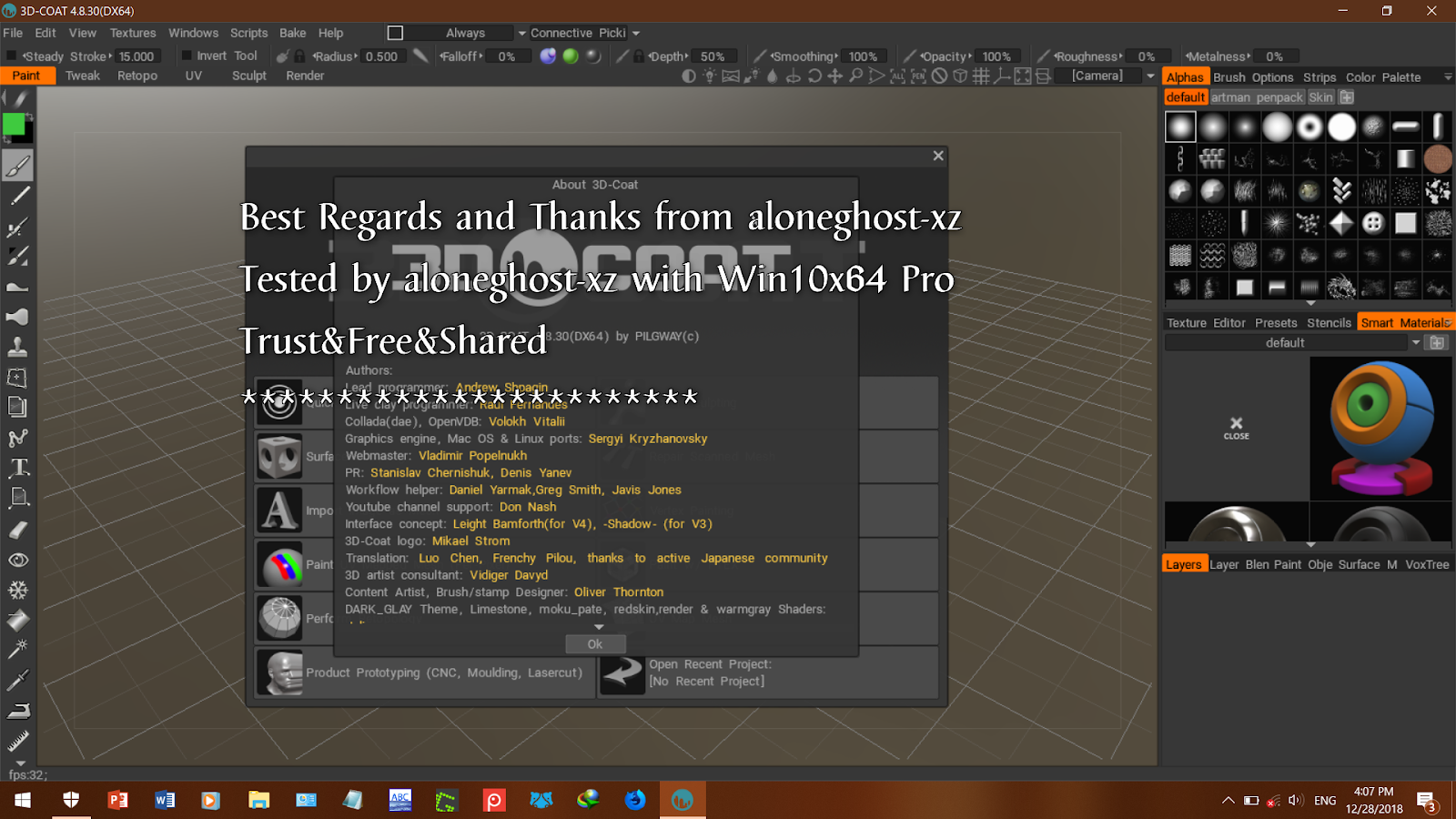Toggle the Smoothing pen pressure icon
The image size is (1456, 819).
click(x=760, y=56)
